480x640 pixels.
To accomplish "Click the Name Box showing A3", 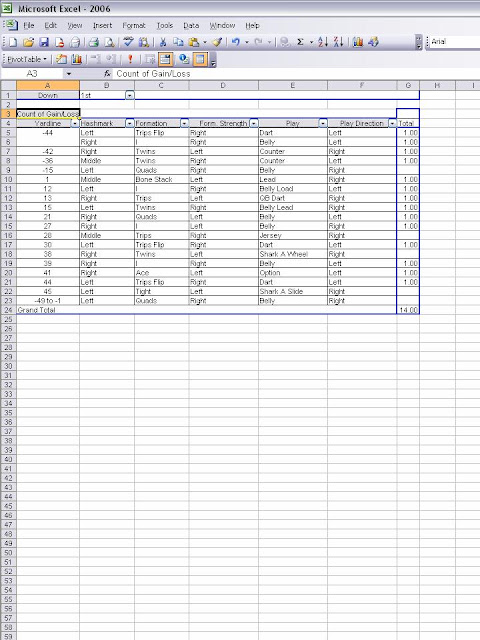I will point(33,74).
